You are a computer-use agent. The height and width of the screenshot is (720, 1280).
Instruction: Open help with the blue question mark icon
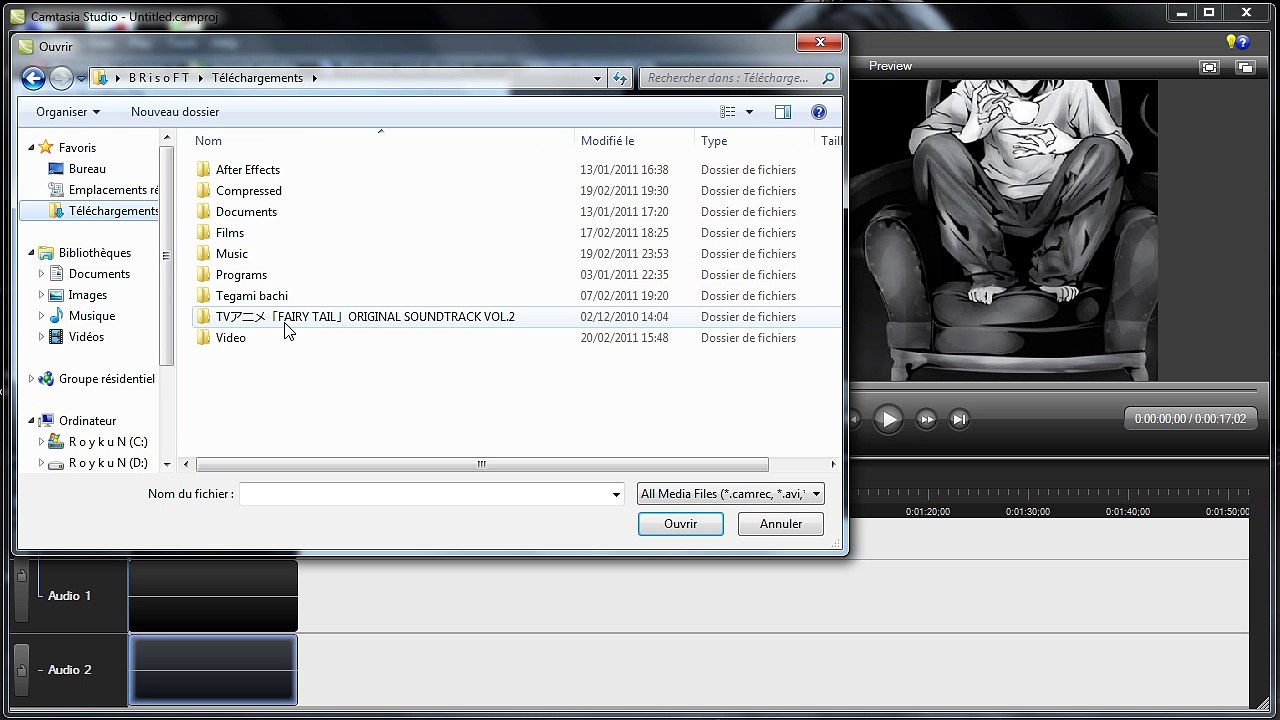click(819, 112)
